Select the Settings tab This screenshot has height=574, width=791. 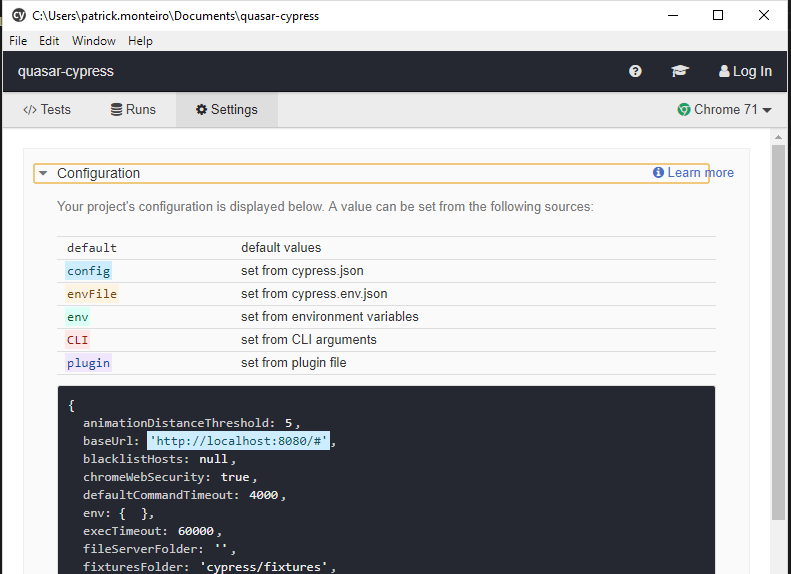click(x=227, y=110)
